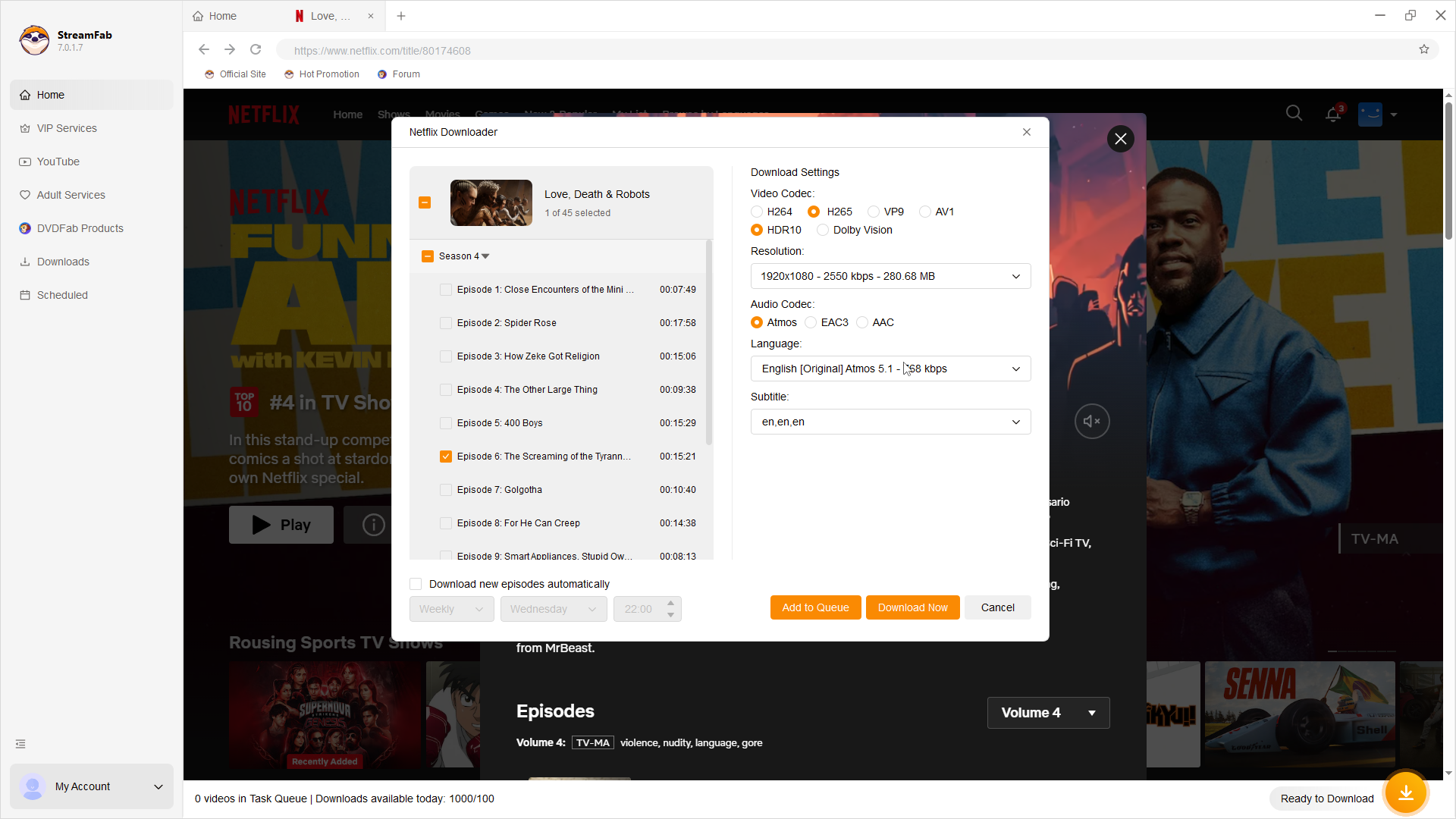Click the StreamFab logo icon
This screenshot has height=819, width=1456.
[x=34, y=40]
